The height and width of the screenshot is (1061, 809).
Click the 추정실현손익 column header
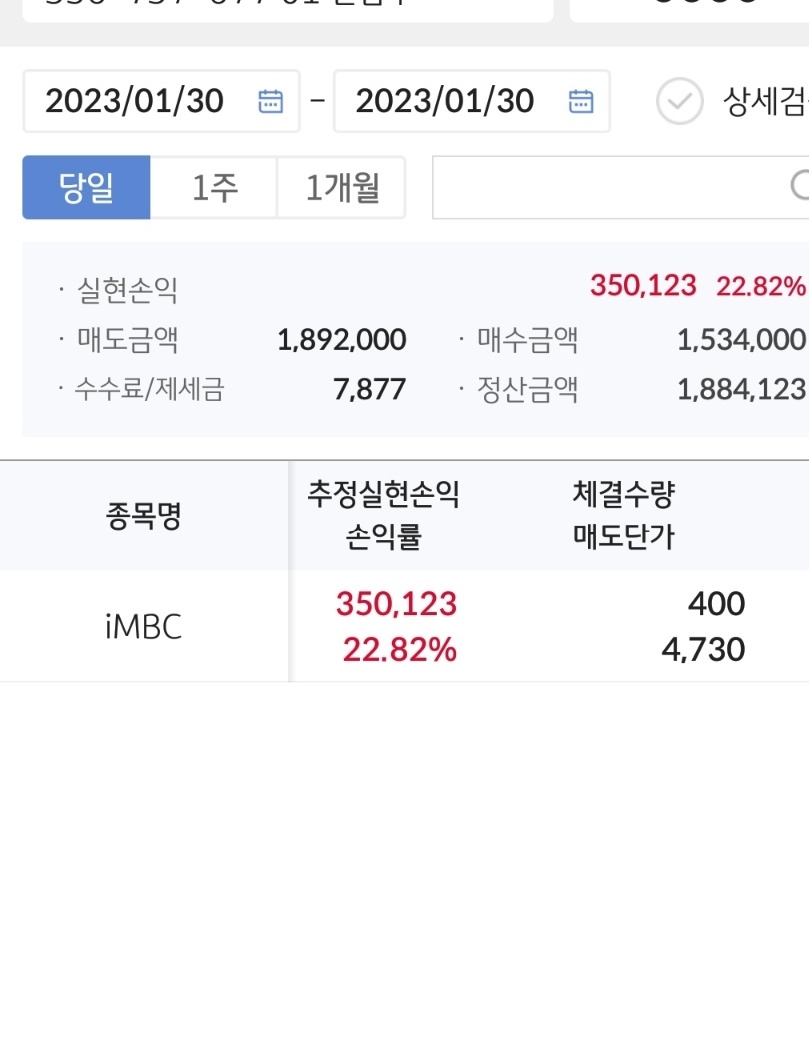coord(384,494)
